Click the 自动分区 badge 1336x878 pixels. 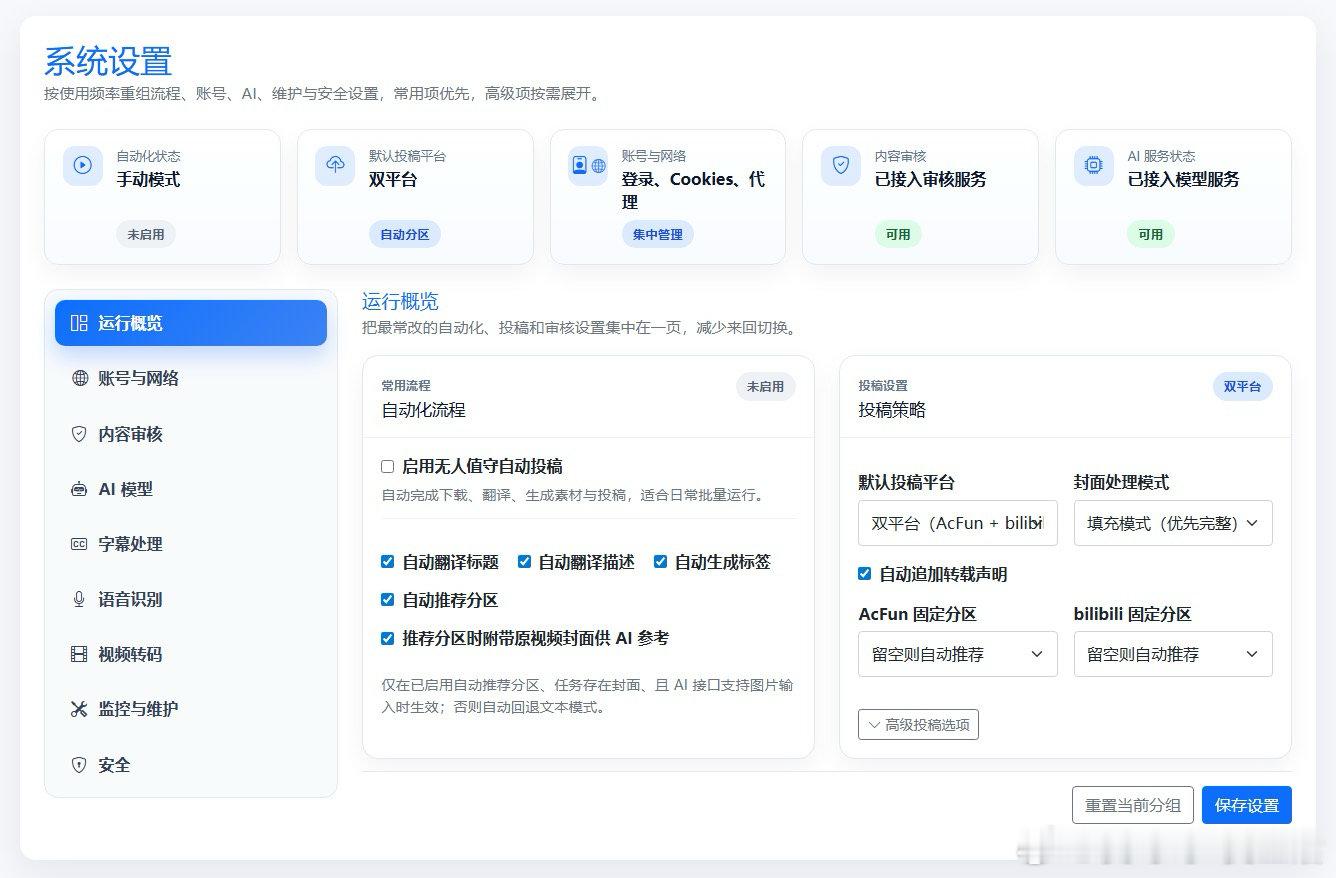point(405,235)
